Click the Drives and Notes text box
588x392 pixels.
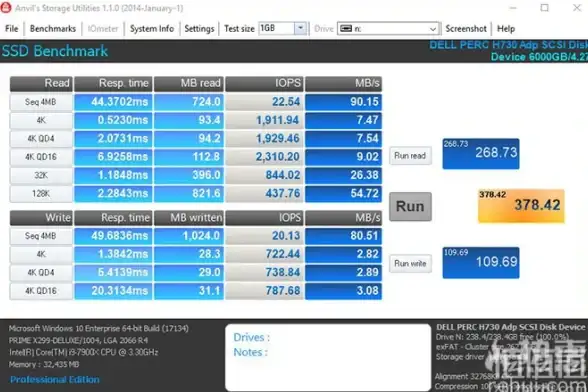(328, 357)
